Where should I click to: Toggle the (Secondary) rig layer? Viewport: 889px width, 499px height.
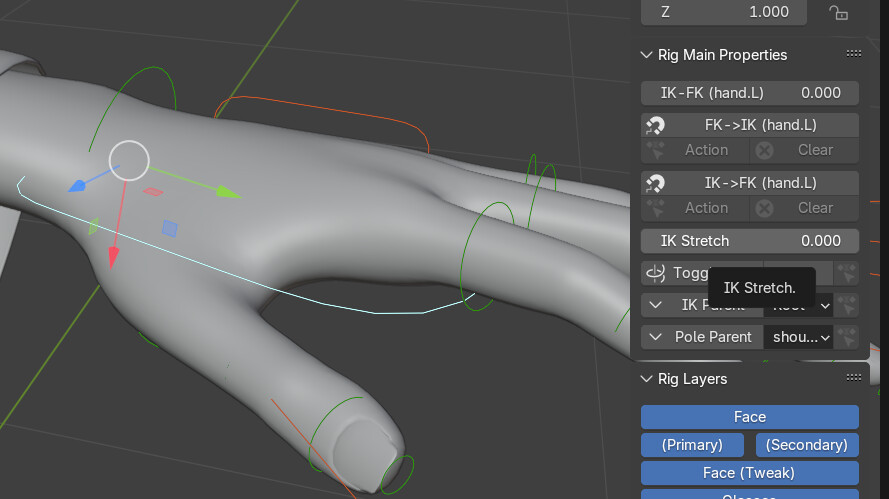pyautogui.click(x=807, y=445)
